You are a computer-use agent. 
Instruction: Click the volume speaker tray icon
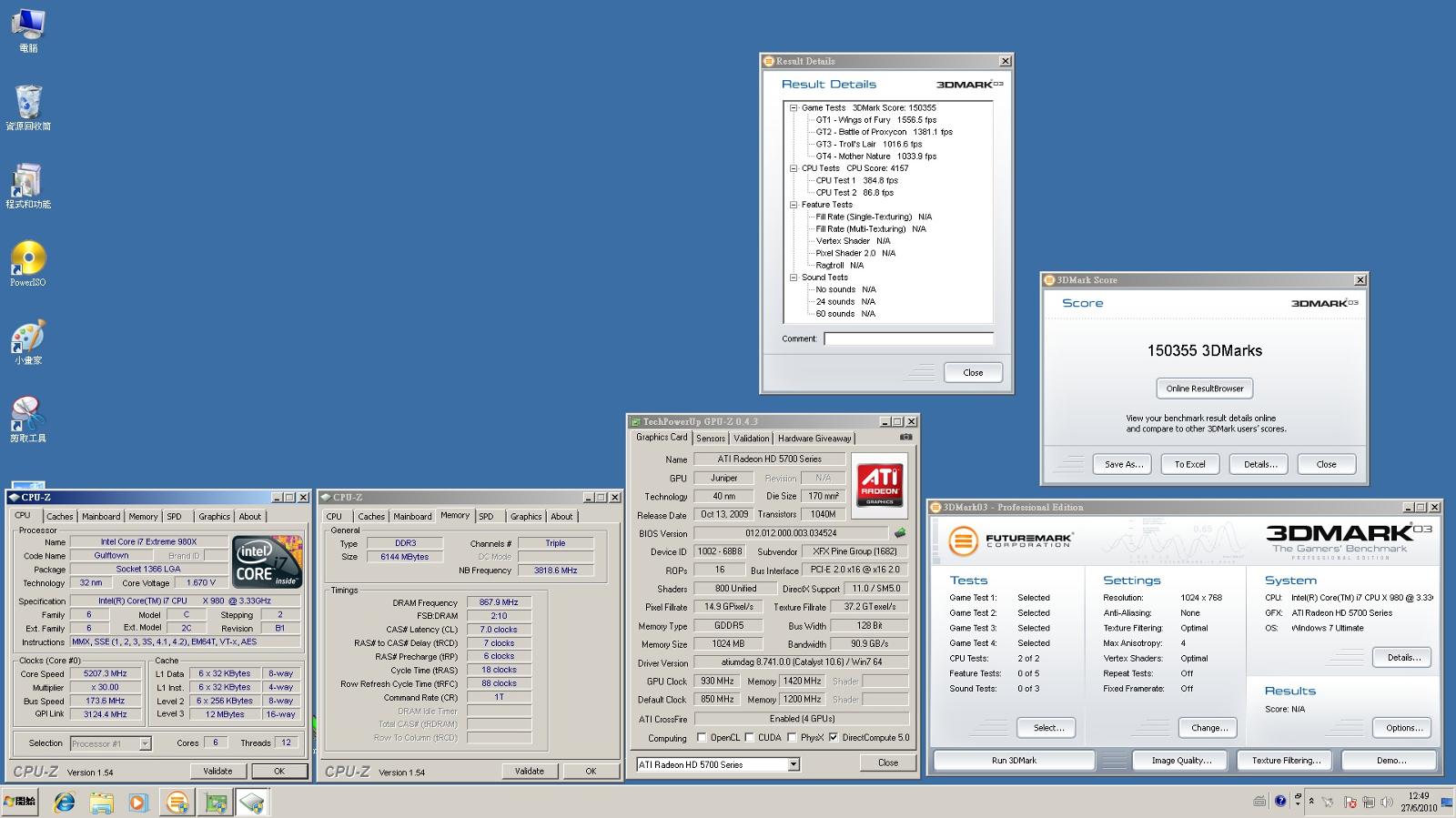[x=1386, y=802]
